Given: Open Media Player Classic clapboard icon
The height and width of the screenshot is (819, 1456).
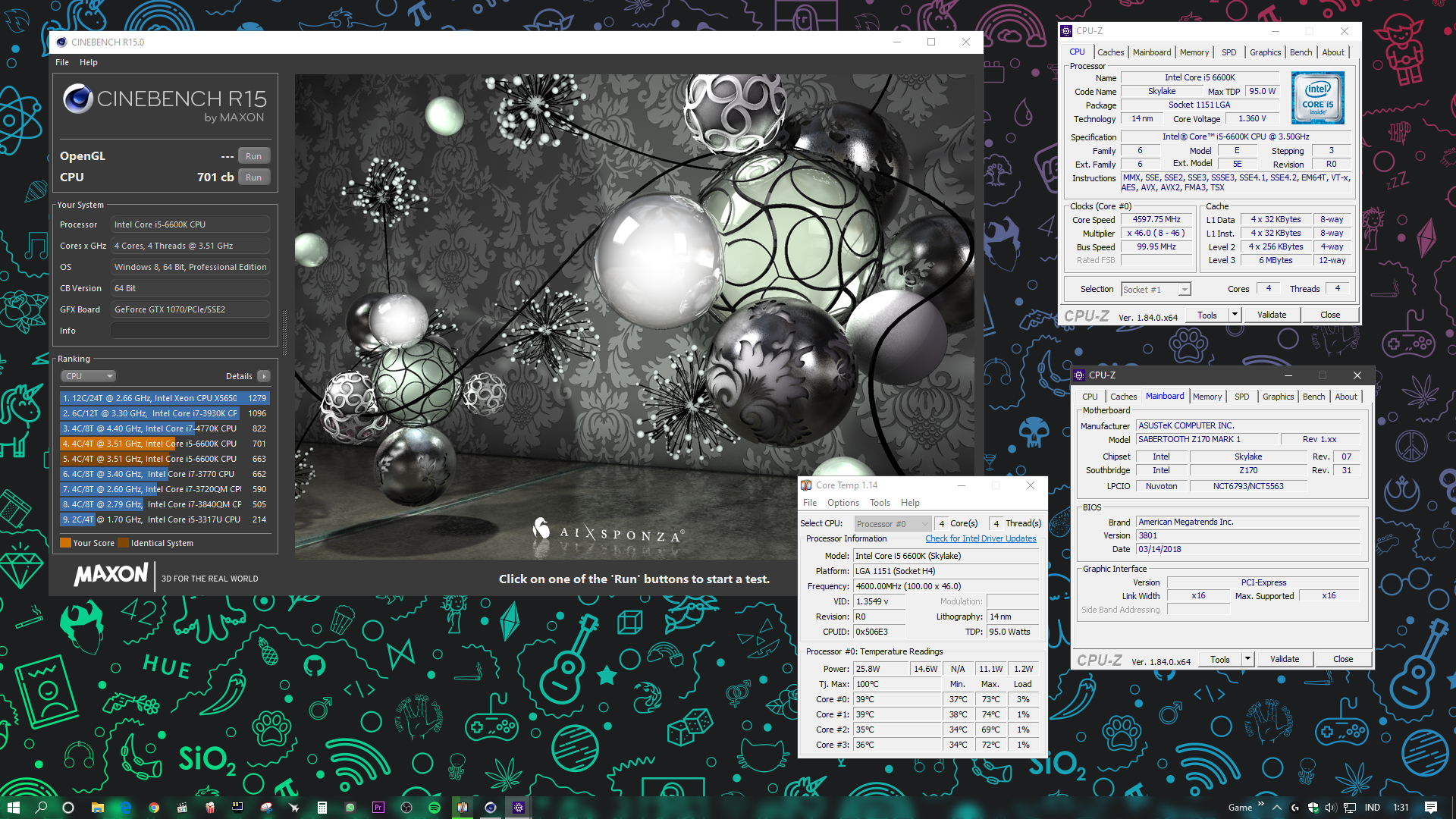Looking at the screenshot, I should [182, 808].
